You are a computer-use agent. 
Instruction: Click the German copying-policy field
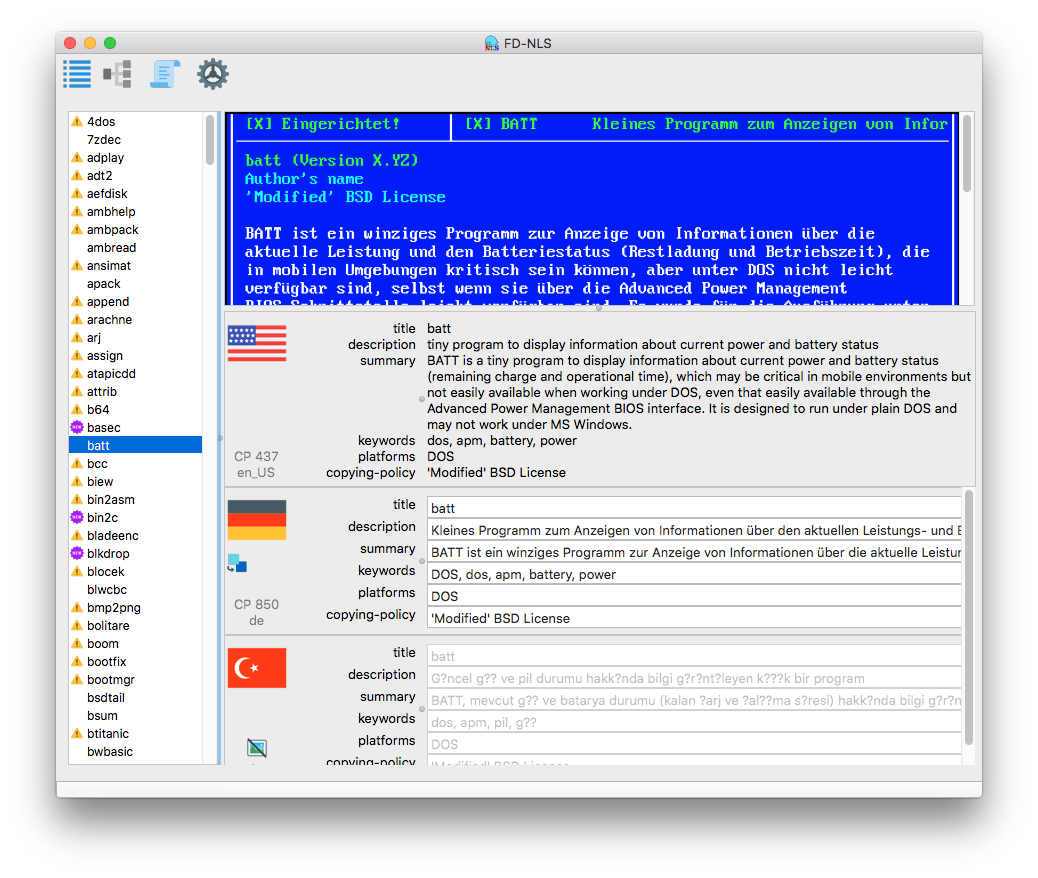pyautogui.click(x=693, y=618)
